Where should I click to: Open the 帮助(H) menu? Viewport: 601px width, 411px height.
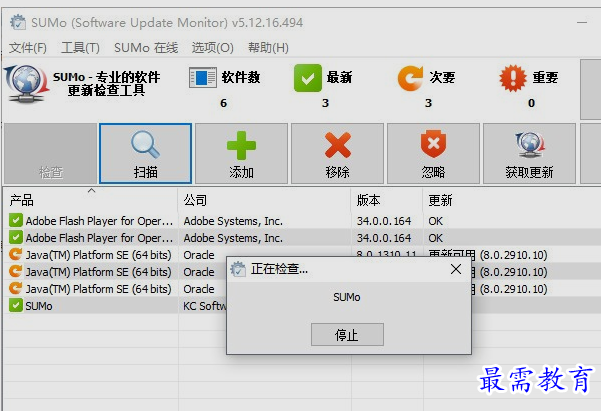tap(268, 48)
